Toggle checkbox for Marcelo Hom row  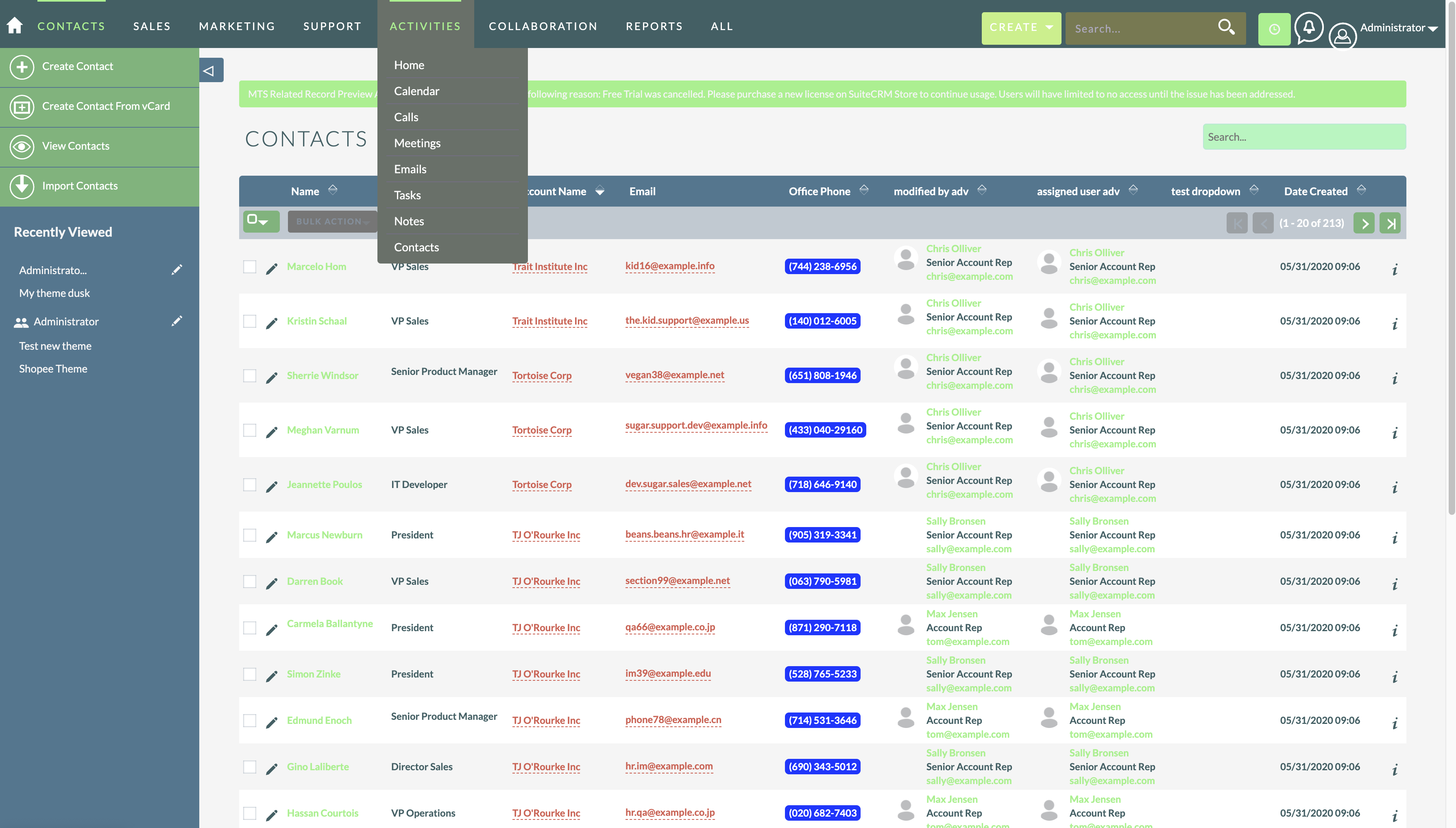pyautogui.click(x=248, y=265)
